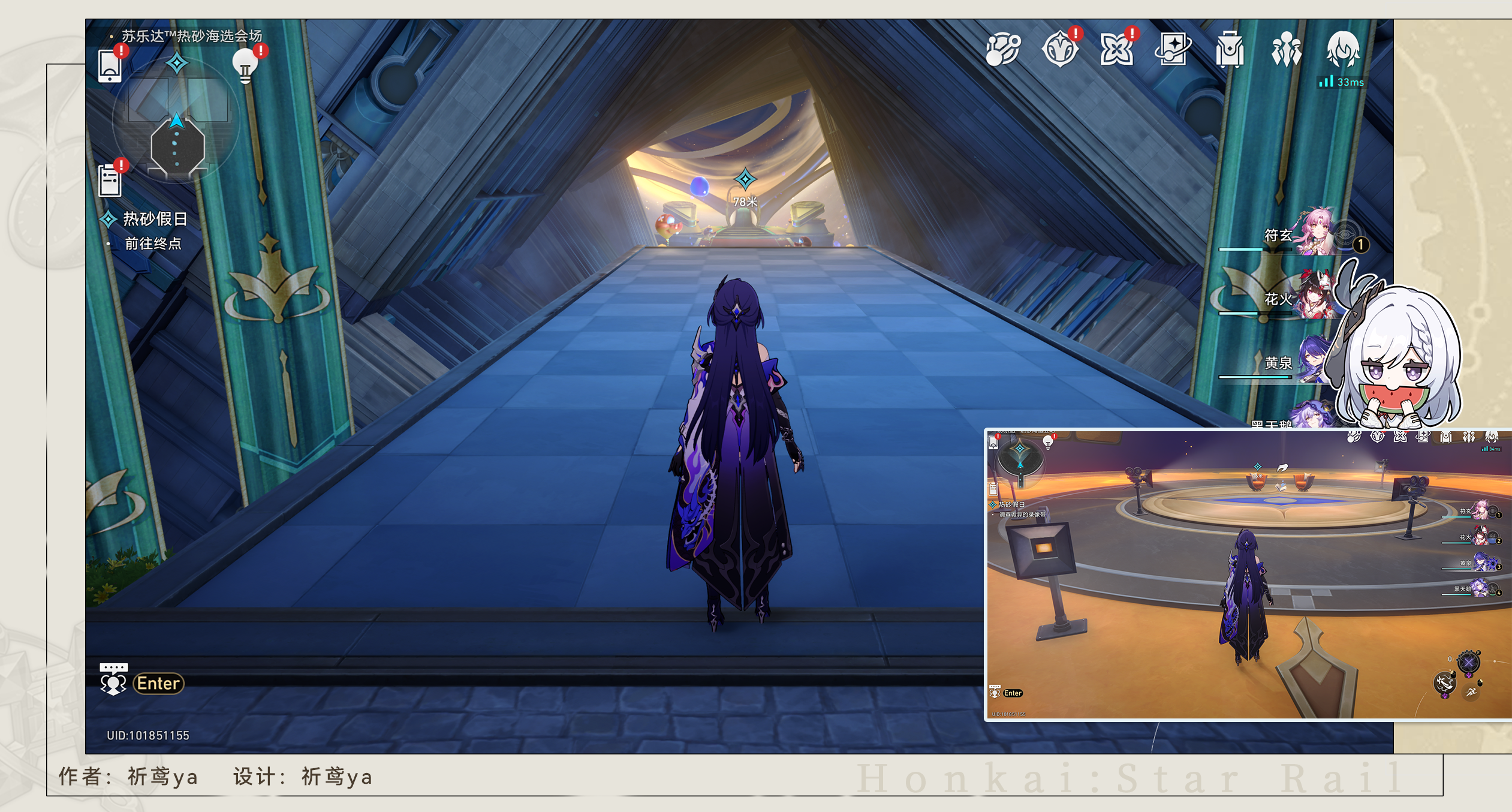Click the inset arena screenshot thumbnail
Viewport: 1512px width, 812px height.
1247,575
